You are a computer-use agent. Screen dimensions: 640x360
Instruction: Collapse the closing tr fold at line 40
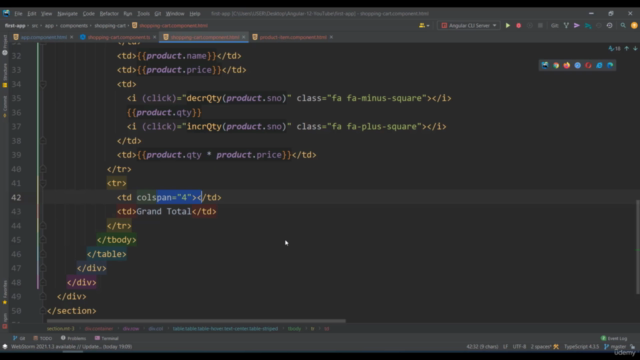click(43, 169)
